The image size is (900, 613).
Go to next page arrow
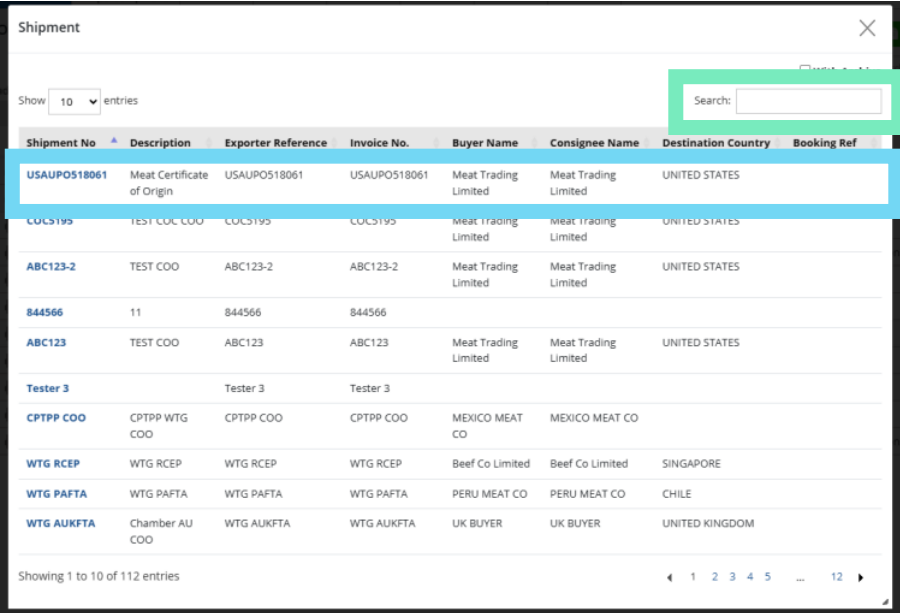pyautogui.click(x=860, y=577)
